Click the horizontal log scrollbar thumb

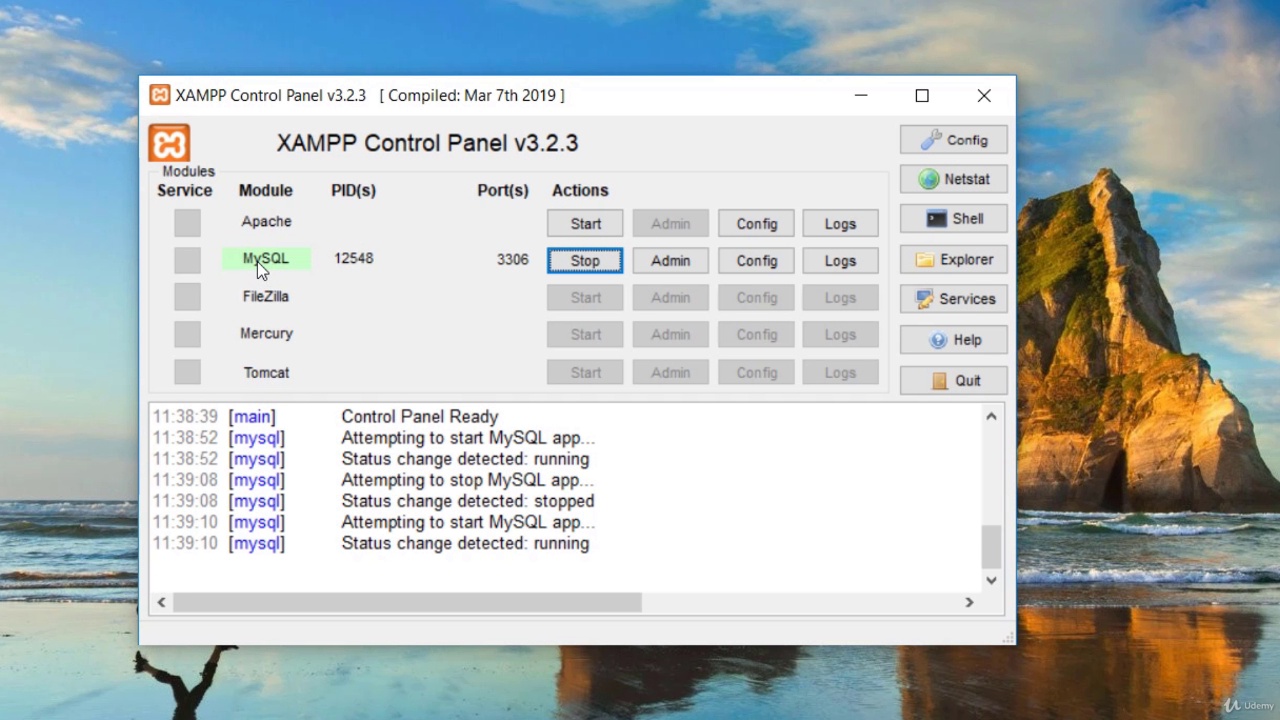click(x=407, y=602)
